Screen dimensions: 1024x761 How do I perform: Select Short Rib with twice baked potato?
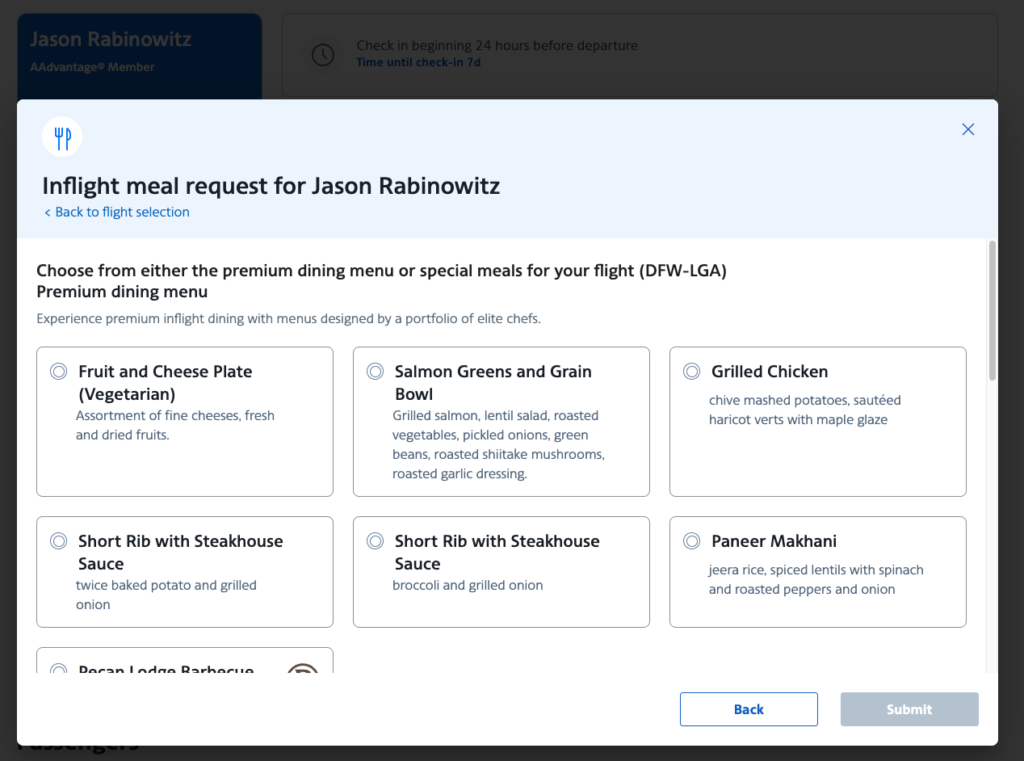57,540
